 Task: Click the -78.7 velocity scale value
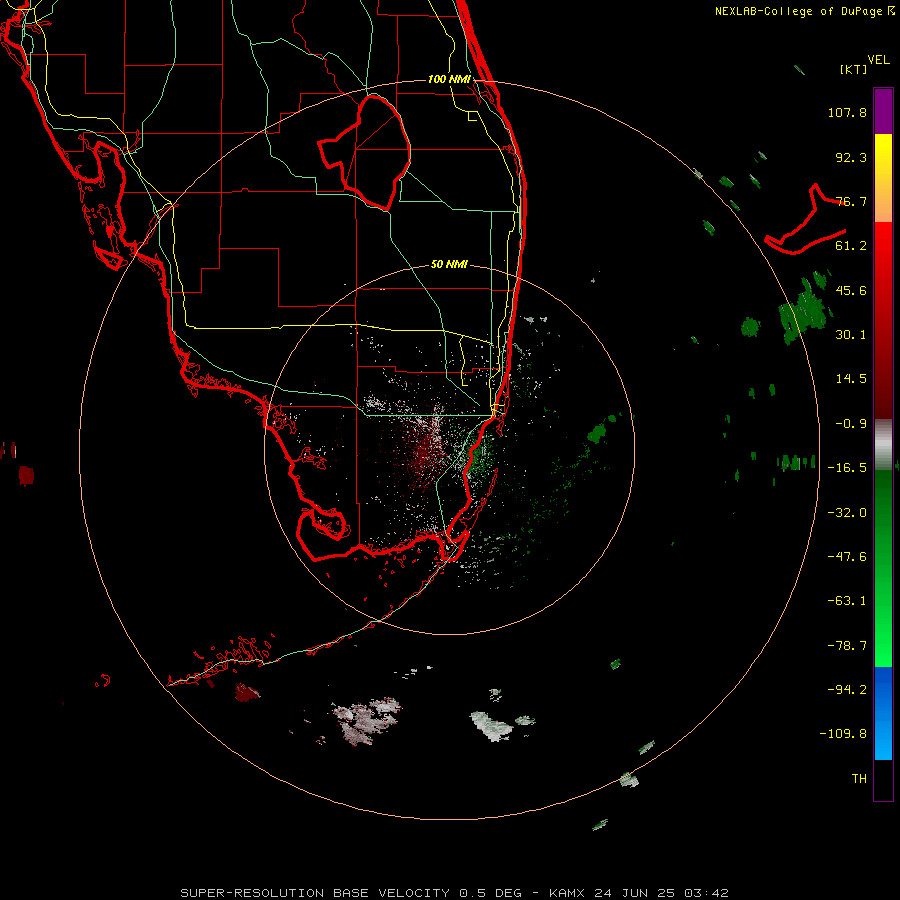coord(847,646)
